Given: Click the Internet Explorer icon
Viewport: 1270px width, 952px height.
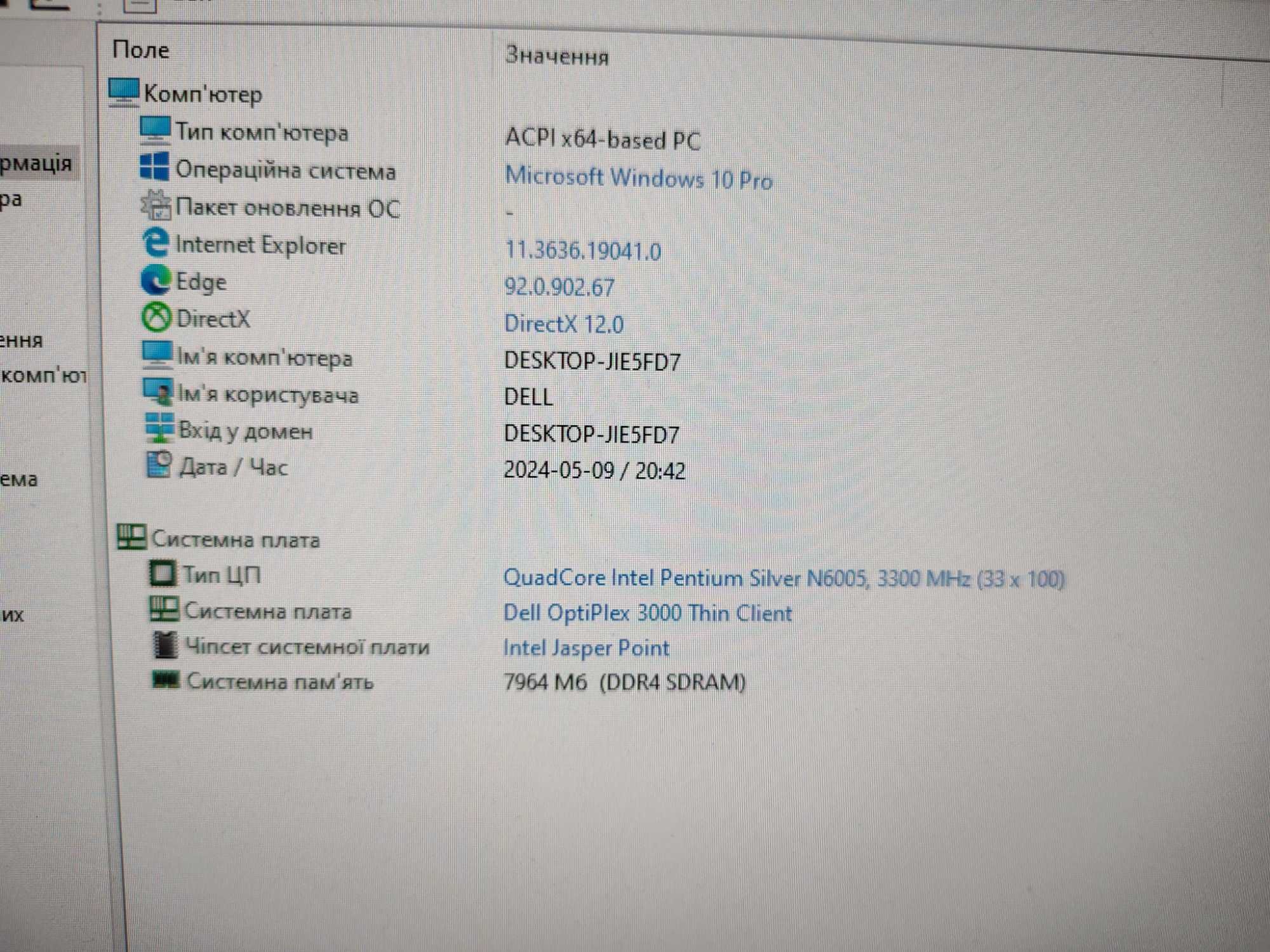Looking at the screenshot, I should pyautogui.click(x=156, y=242).
